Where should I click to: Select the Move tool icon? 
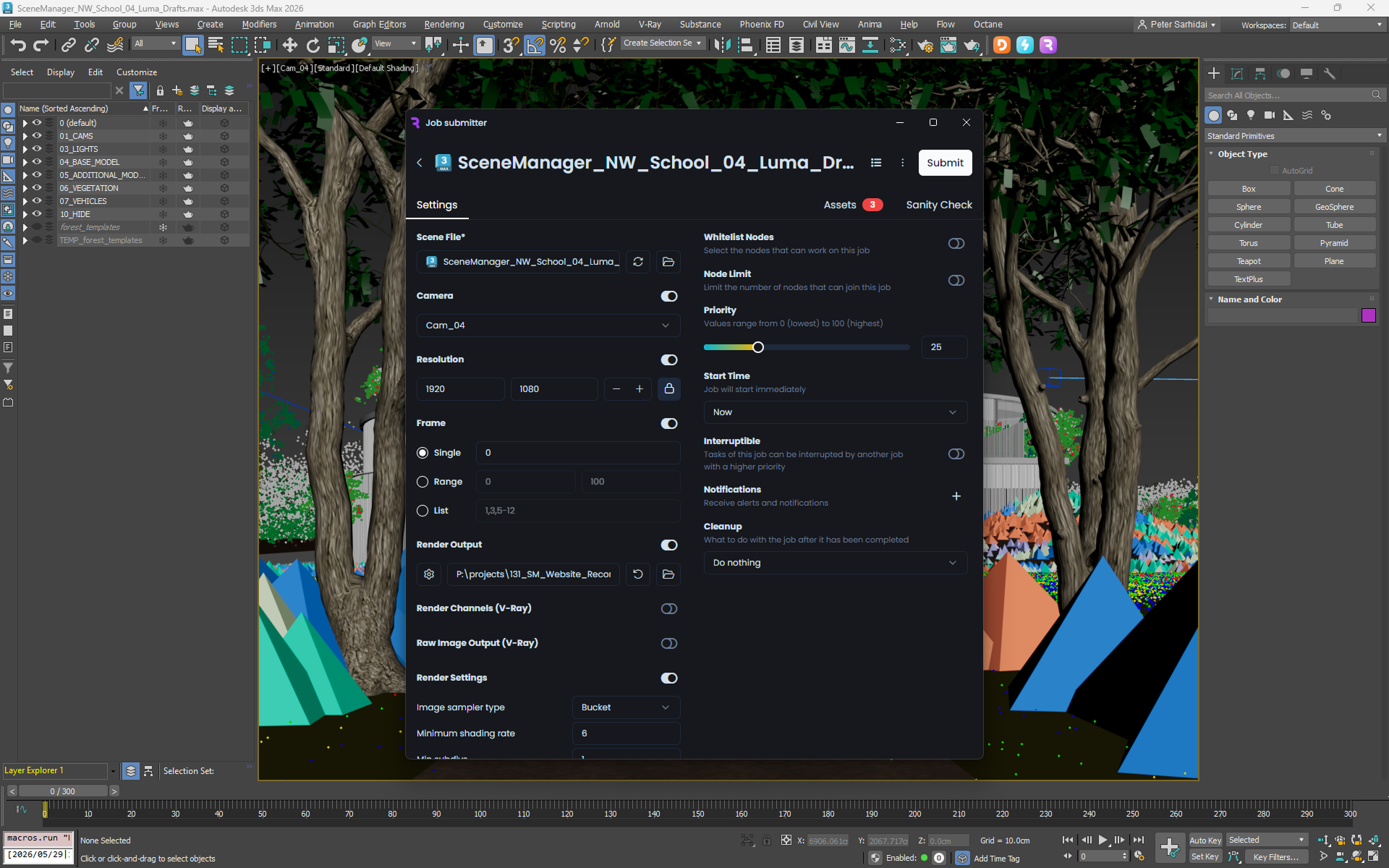pos(289,46)
